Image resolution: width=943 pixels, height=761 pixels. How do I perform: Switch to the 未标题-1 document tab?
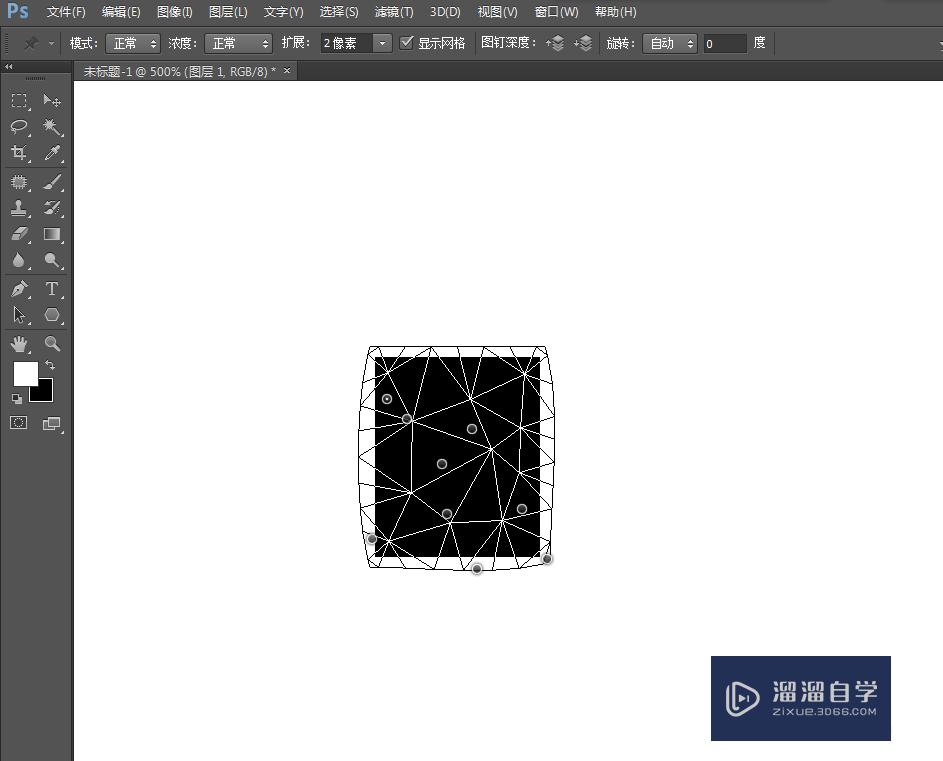click(179, 72)
